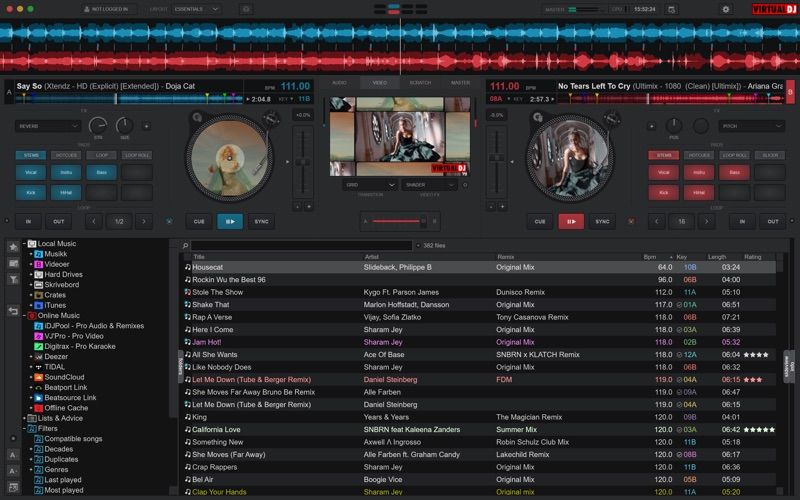800x500 pixels.
Task: Toggle deck B Bass stem pad
Action: tap(734, 172)
